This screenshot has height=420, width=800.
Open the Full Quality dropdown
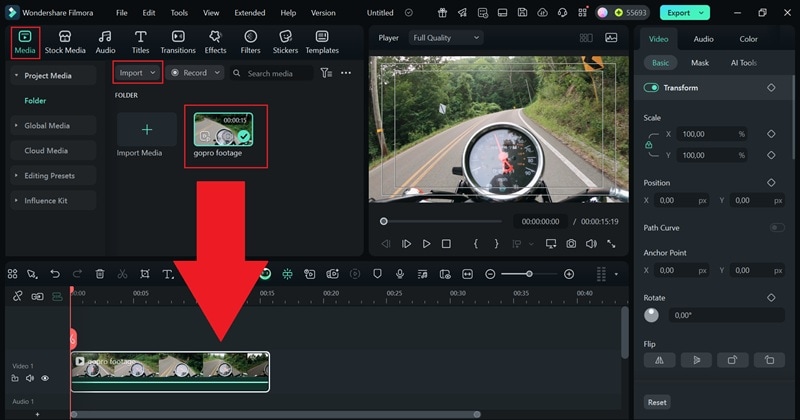pos(446,38)
